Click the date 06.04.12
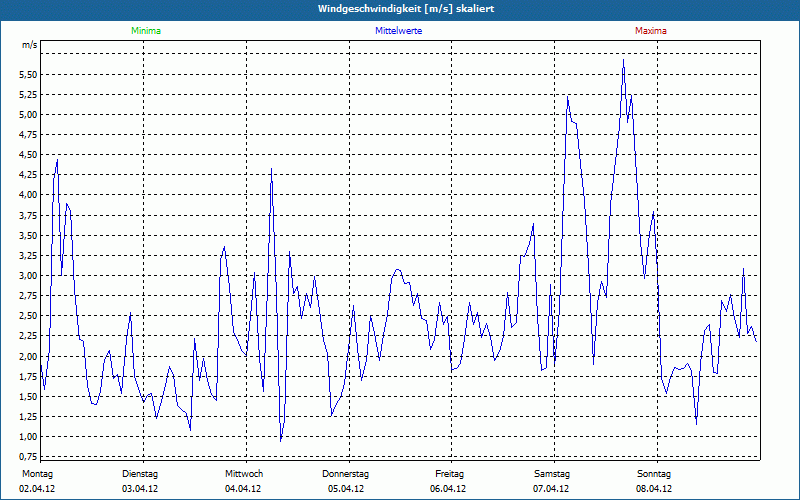The width and height of the screenshot is (800, 500). point(448,489)
